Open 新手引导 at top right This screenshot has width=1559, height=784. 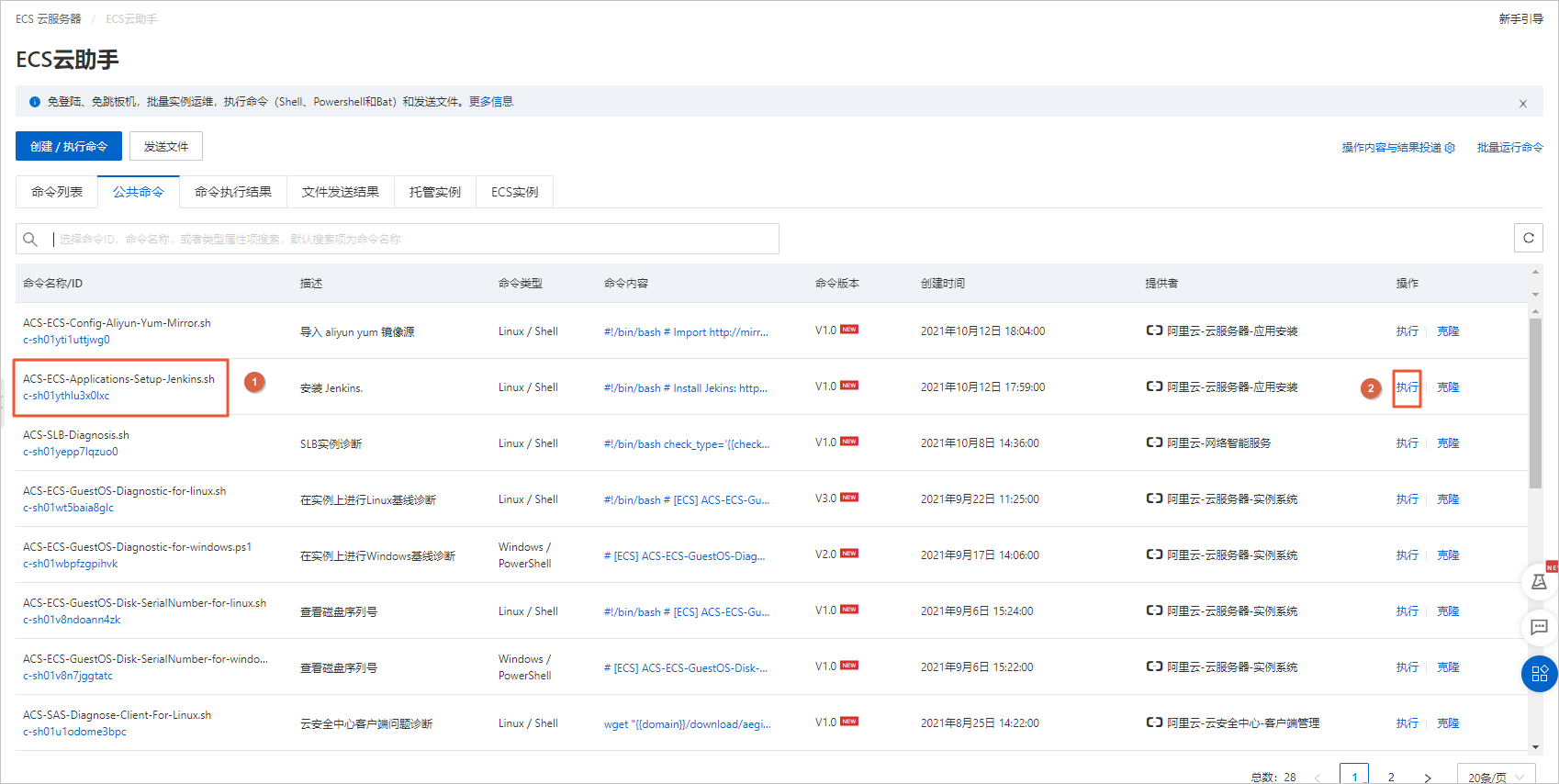click(1521, 18)
